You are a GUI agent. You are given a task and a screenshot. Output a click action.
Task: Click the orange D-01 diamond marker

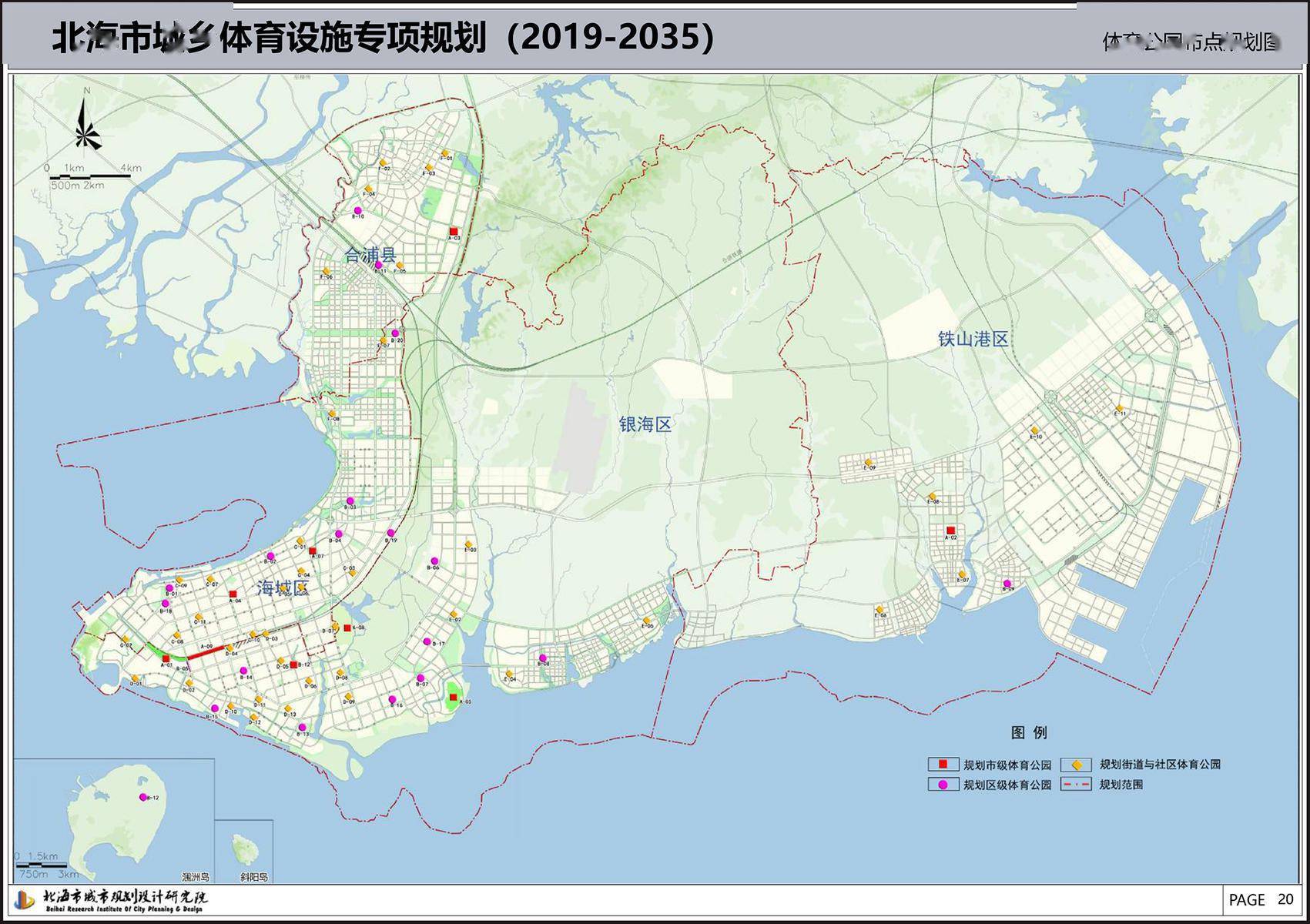click(135, 678)
